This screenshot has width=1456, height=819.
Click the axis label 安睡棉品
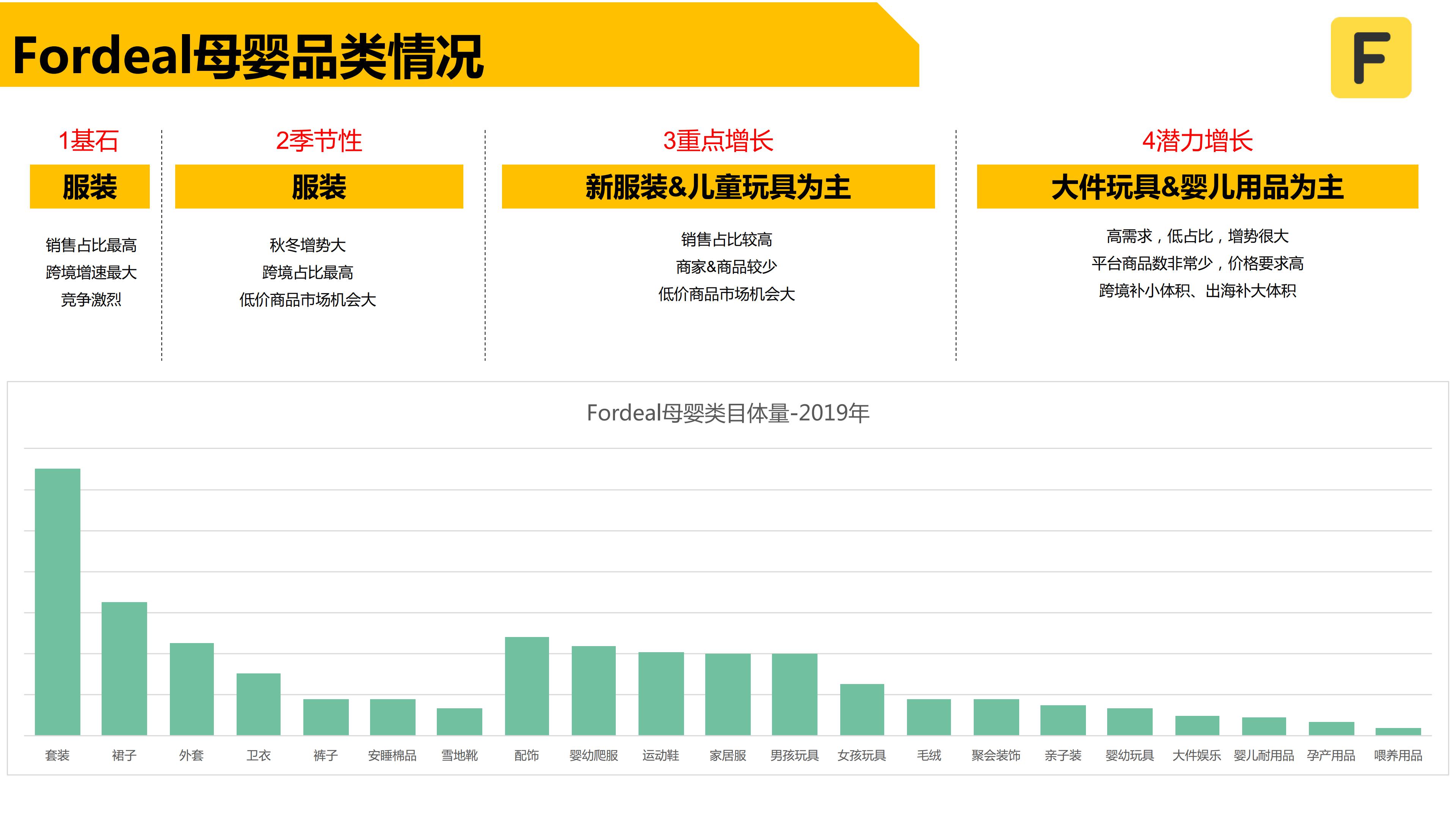pos(392,755)
